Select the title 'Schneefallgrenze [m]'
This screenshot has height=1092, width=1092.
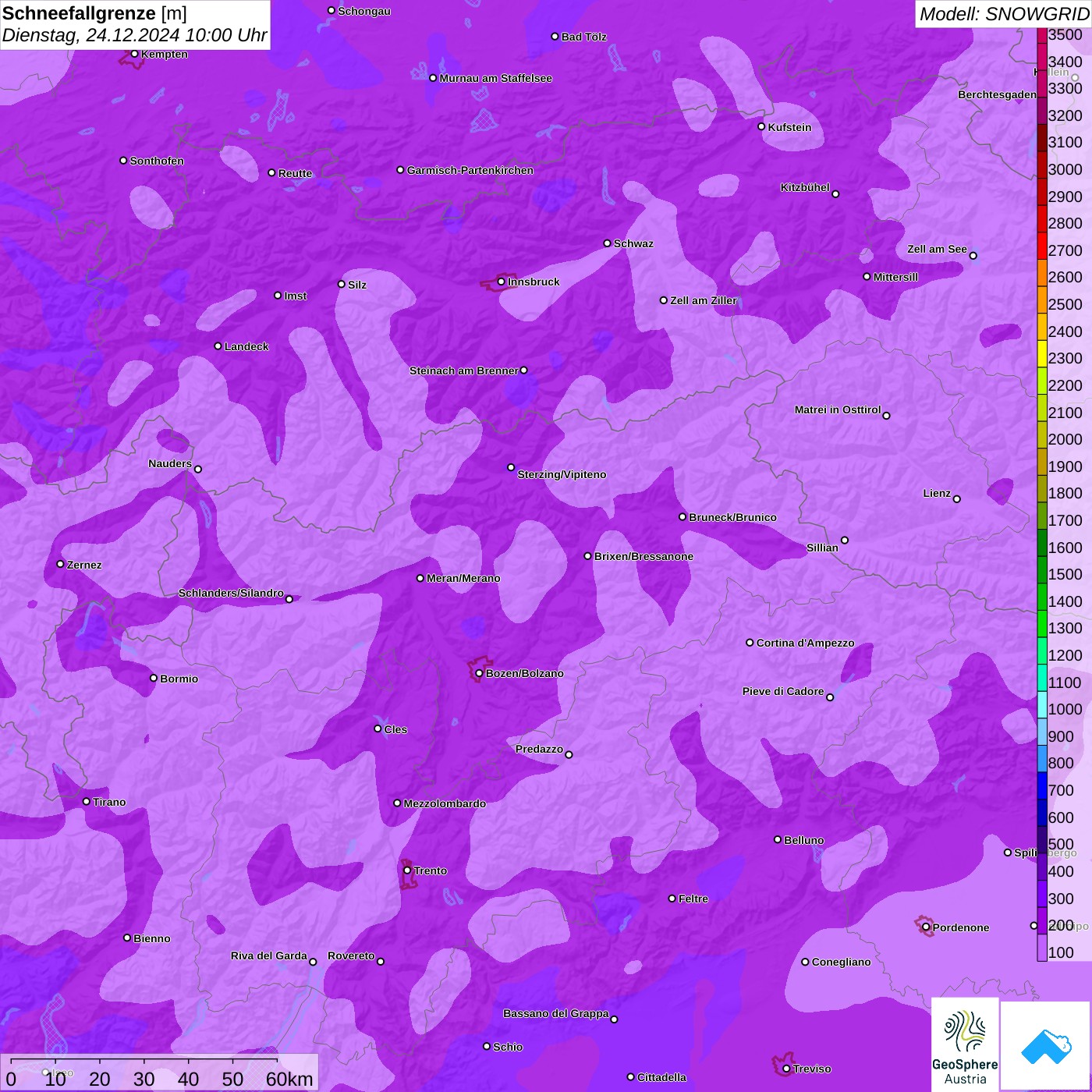94,14
